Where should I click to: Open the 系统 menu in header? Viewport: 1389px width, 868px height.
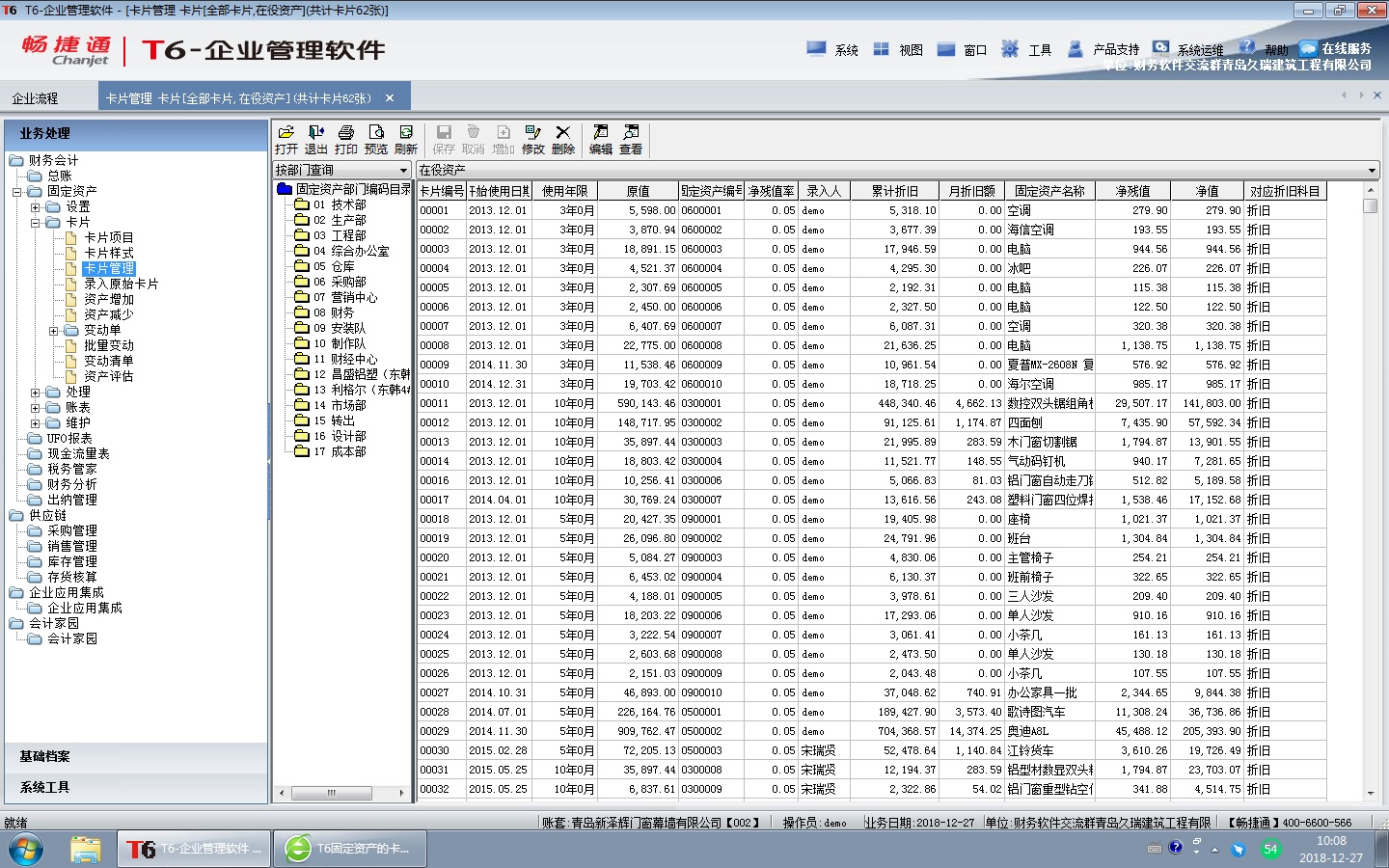click(832, 49)
